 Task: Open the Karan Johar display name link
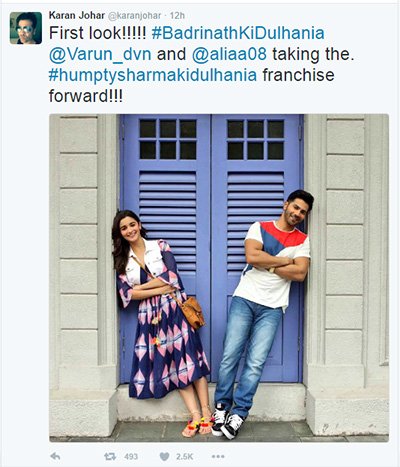point(77,15)
